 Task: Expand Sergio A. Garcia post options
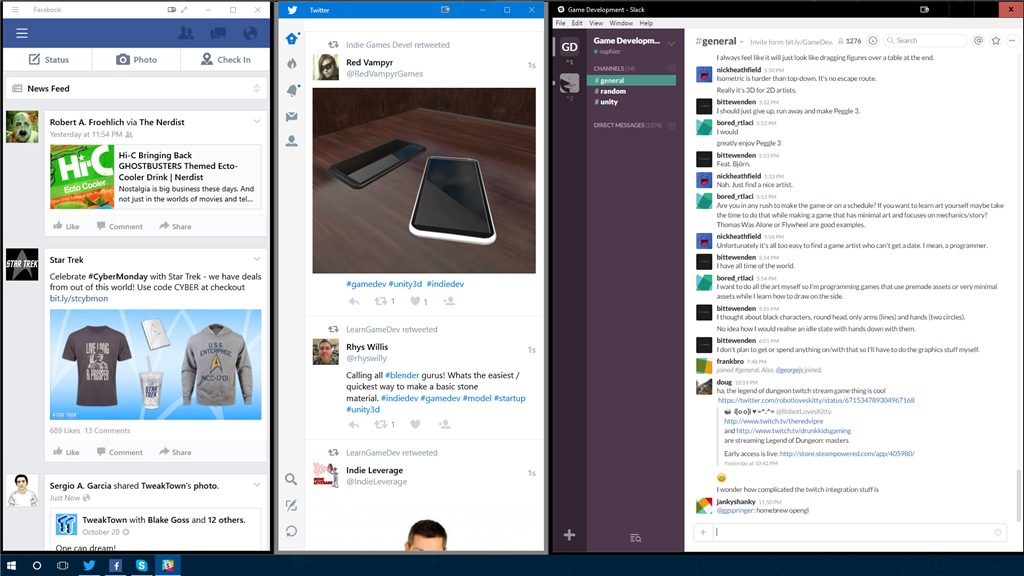pos(257,485)
